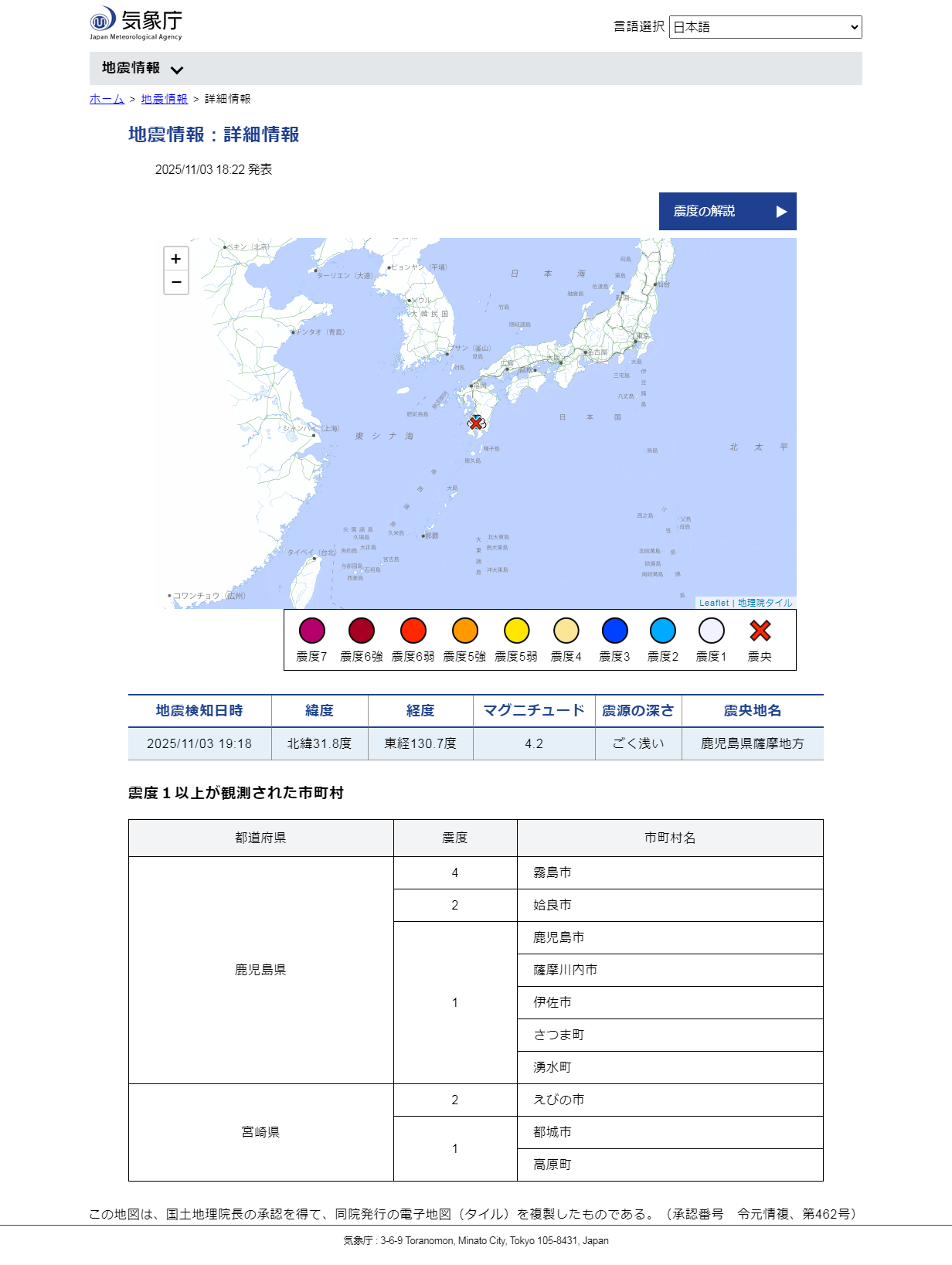
Task: Open the 言語選択 language dropdown
Action: coord(766,27)
